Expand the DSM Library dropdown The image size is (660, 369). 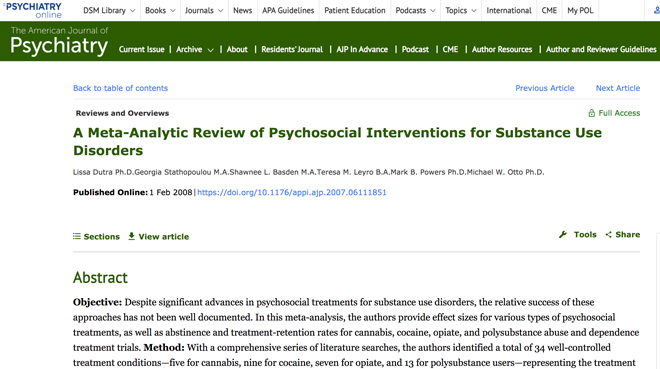(132, 11)
